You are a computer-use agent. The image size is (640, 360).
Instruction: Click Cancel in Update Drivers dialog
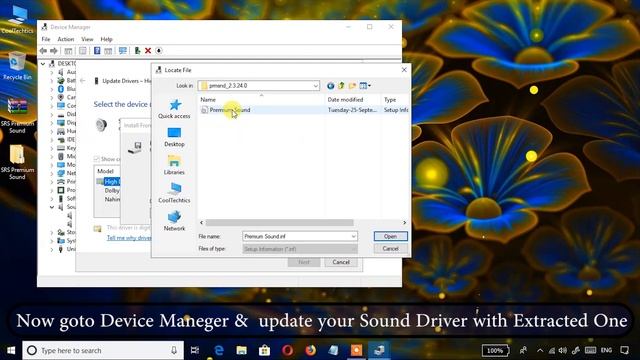coord(341,262)
